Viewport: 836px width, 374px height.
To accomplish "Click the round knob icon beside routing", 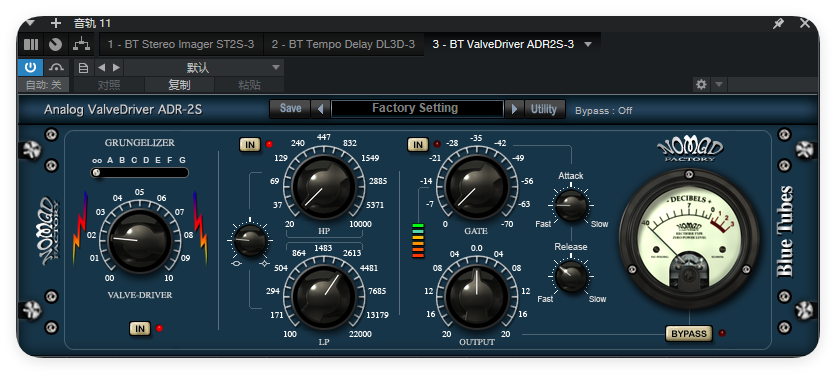I will pyautogui.click(x=55, y=44).
